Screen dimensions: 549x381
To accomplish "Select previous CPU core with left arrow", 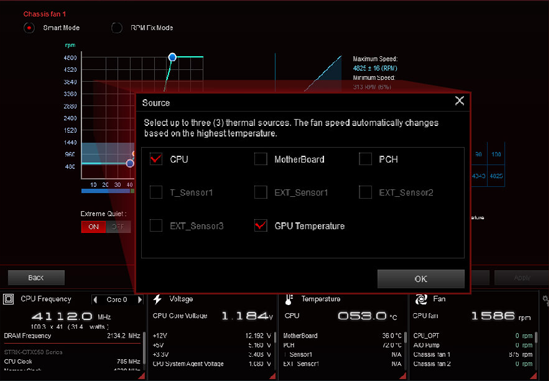I will [x=95, y=300].
